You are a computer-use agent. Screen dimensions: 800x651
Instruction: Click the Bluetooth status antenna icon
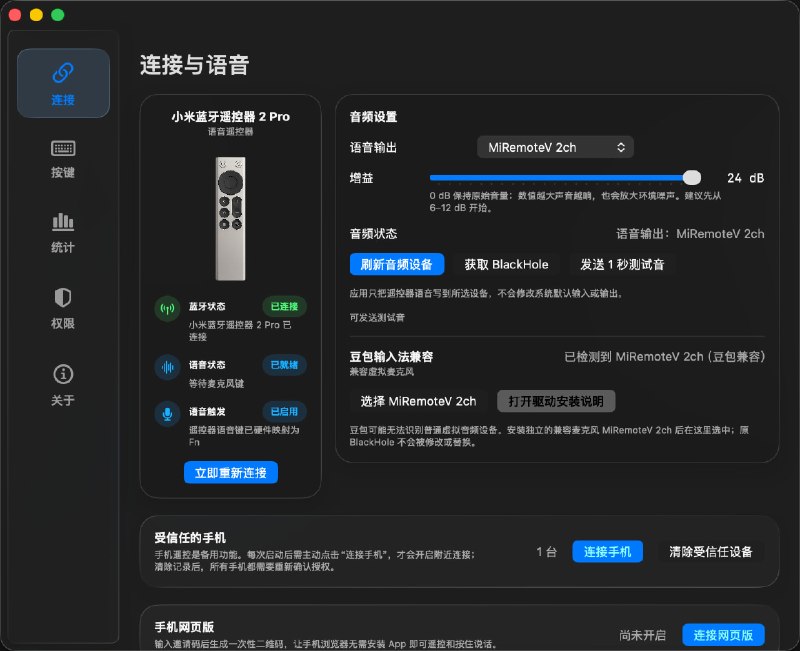click(167, 309)
